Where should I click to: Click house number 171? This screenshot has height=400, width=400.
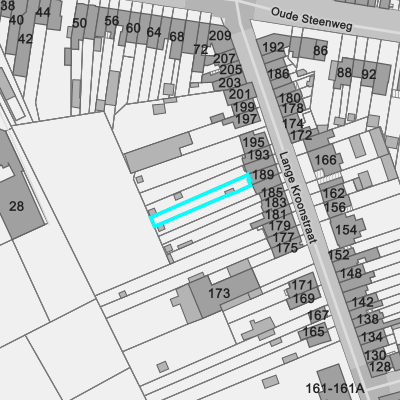(x=302, y=285)
